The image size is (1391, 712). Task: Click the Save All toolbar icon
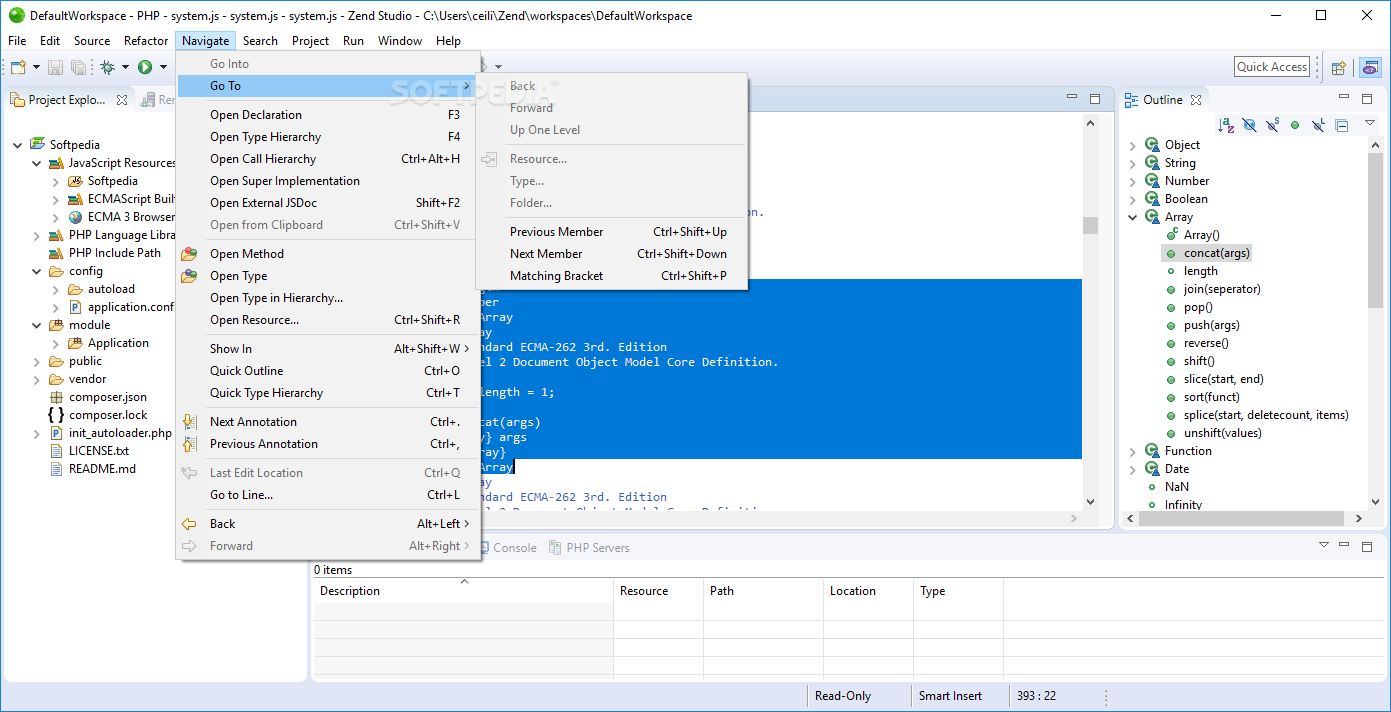78,67
